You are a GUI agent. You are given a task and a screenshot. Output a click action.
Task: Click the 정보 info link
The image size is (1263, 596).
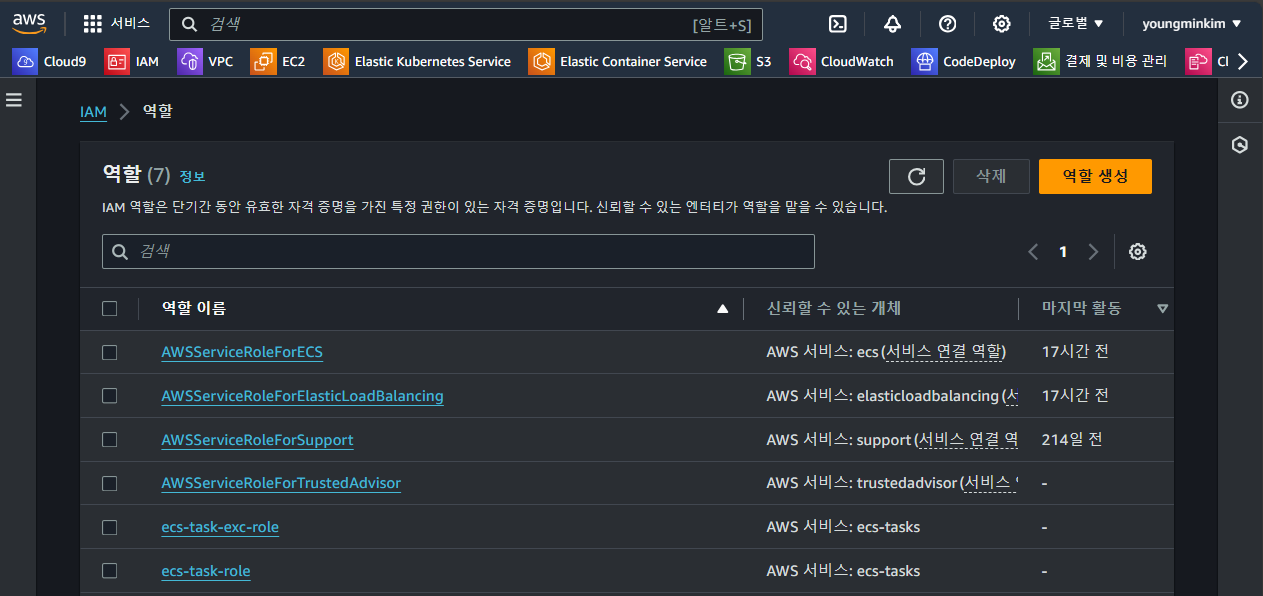192,176
